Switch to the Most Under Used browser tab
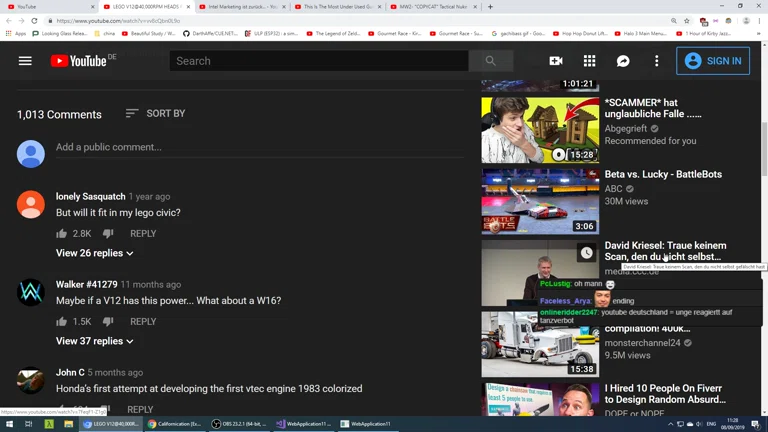Image resolution: width=768 pixels, height=432 pixels. [337, 7]
